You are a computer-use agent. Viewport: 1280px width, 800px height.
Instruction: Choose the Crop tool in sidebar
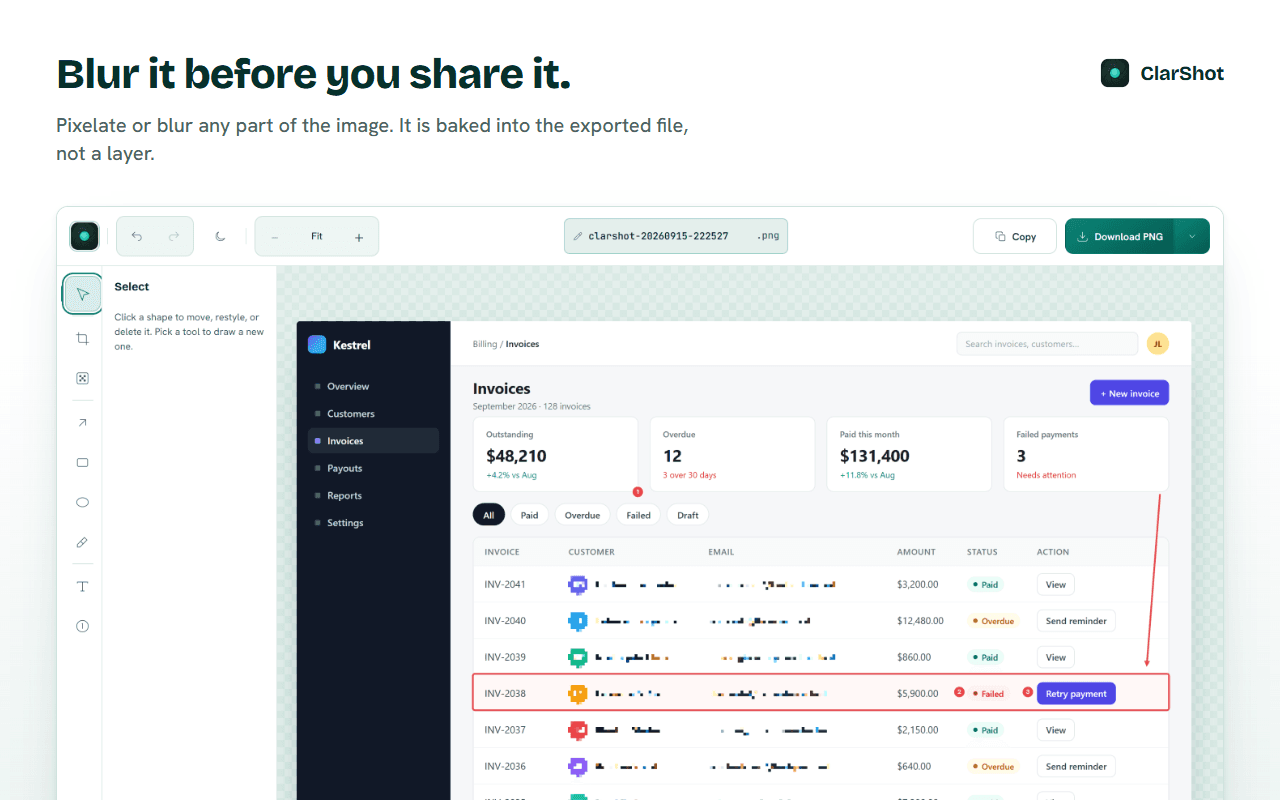point(82,339)
